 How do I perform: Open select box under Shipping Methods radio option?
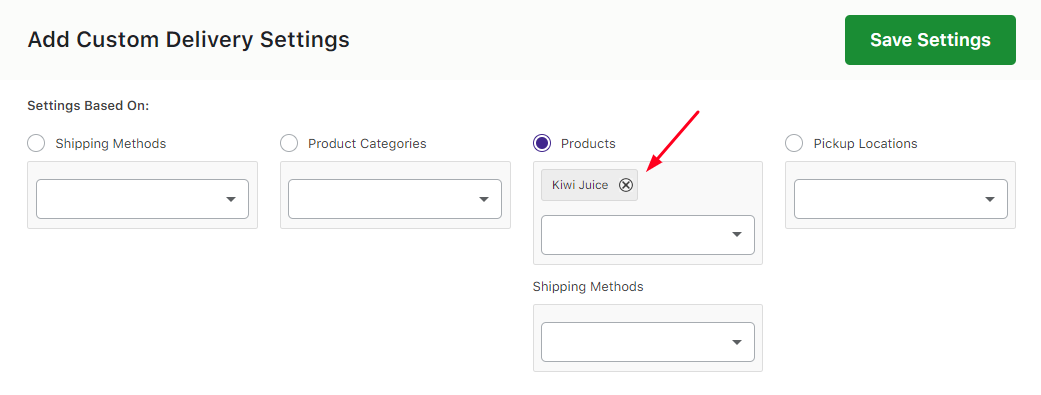(x=142, y=199)
